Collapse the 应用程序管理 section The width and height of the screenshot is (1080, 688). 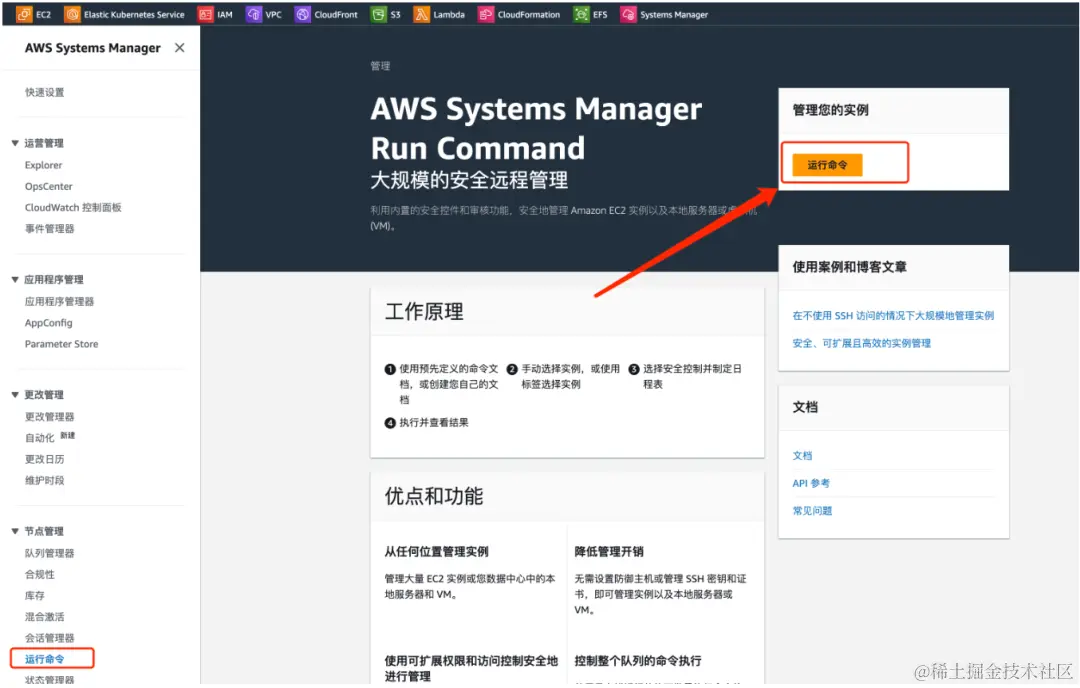(x=15, y=280)
